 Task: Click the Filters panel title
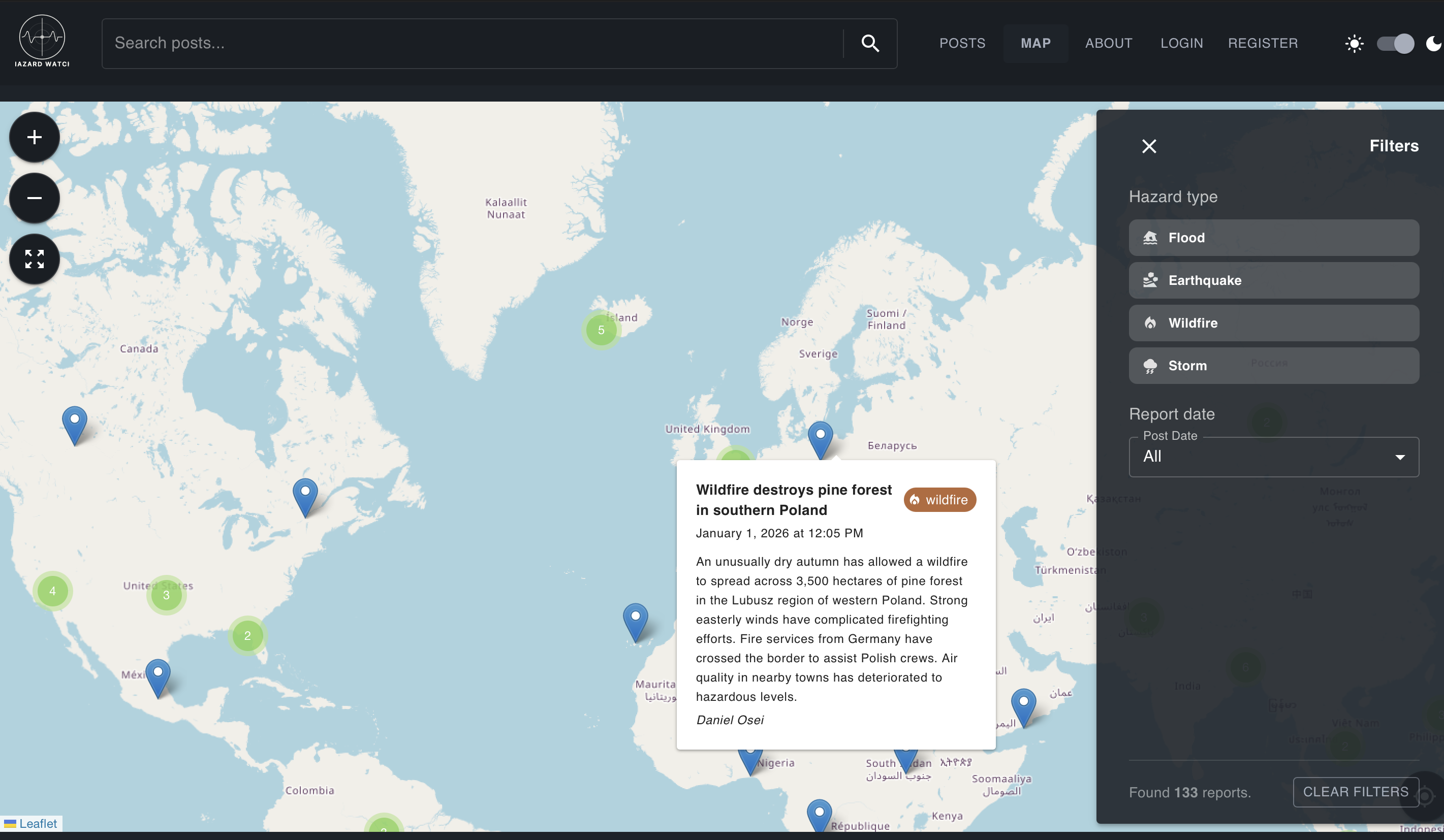[x=1394, y=146]
